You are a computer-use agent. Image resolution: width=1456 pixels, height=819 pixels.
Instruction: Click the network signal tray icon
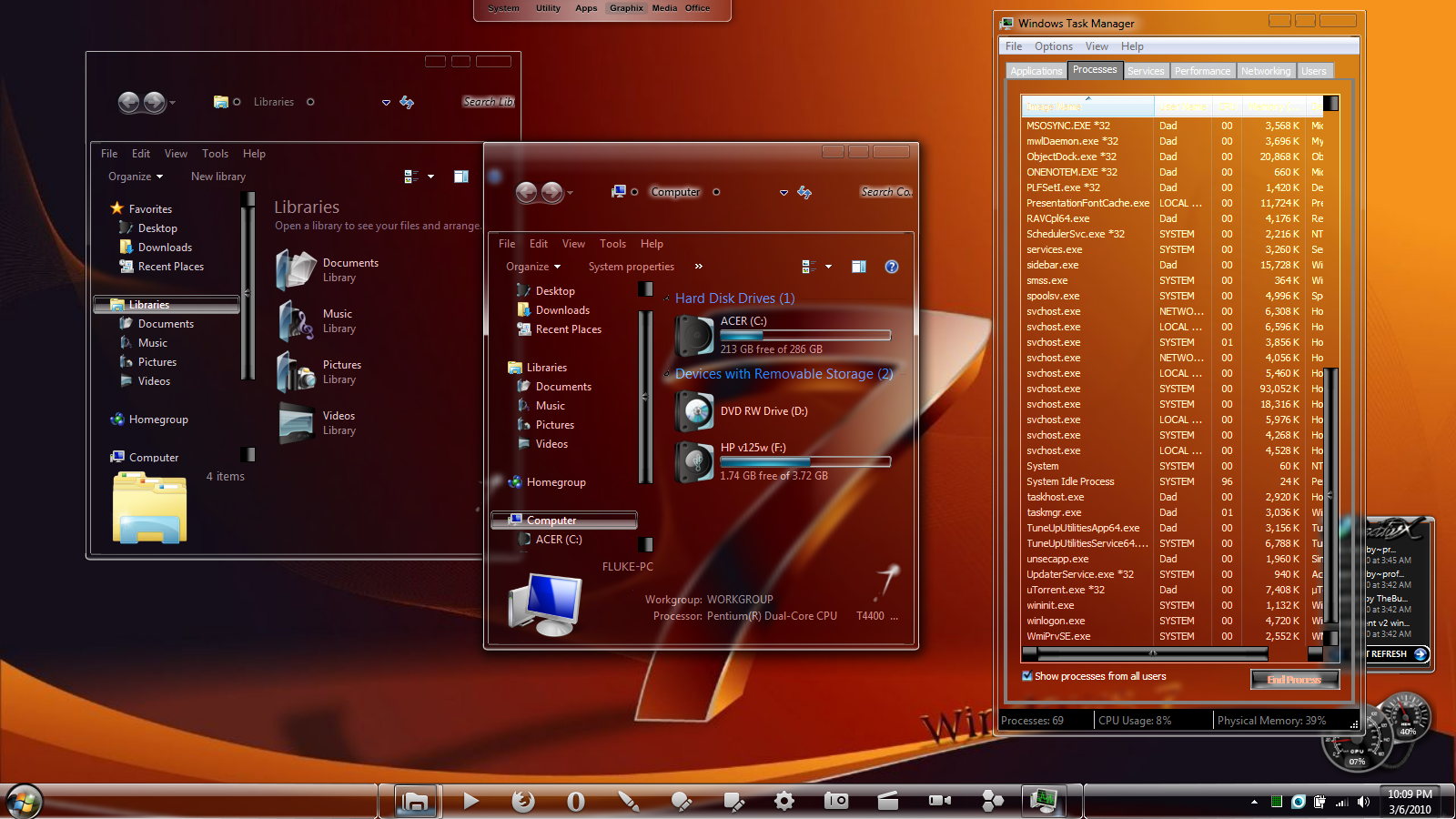coord(1342,802)
